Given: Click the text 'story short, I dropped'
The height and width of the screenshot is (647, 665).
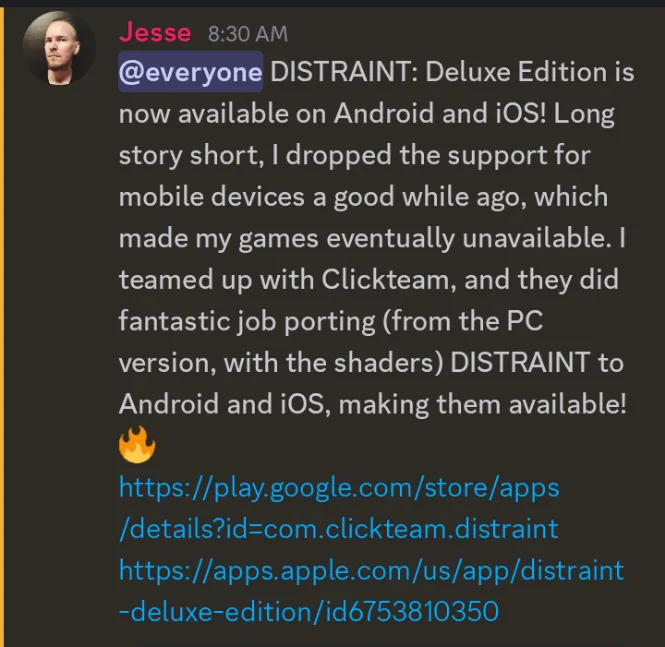Looking at the screenshot, I should tap(255, 155).
